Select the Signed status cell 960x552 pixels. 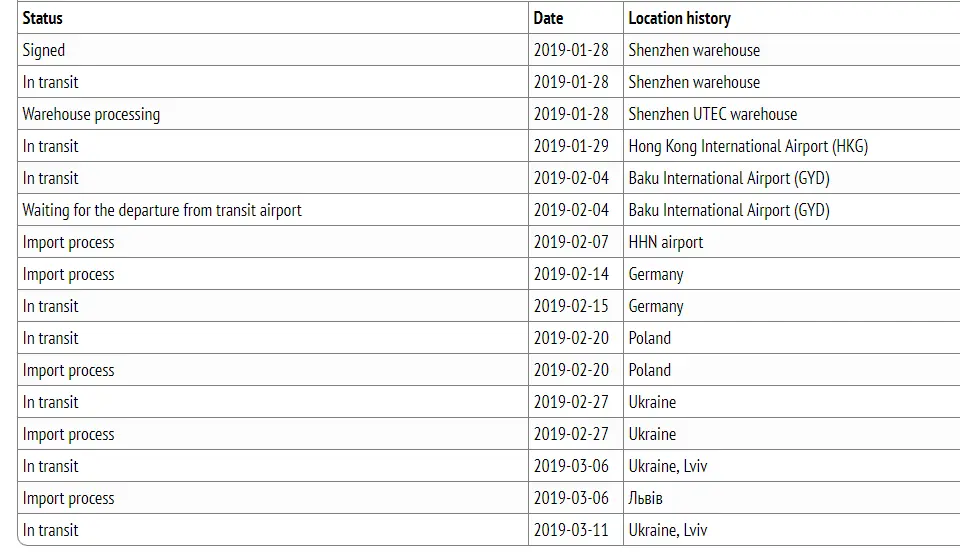coord(273,50)
